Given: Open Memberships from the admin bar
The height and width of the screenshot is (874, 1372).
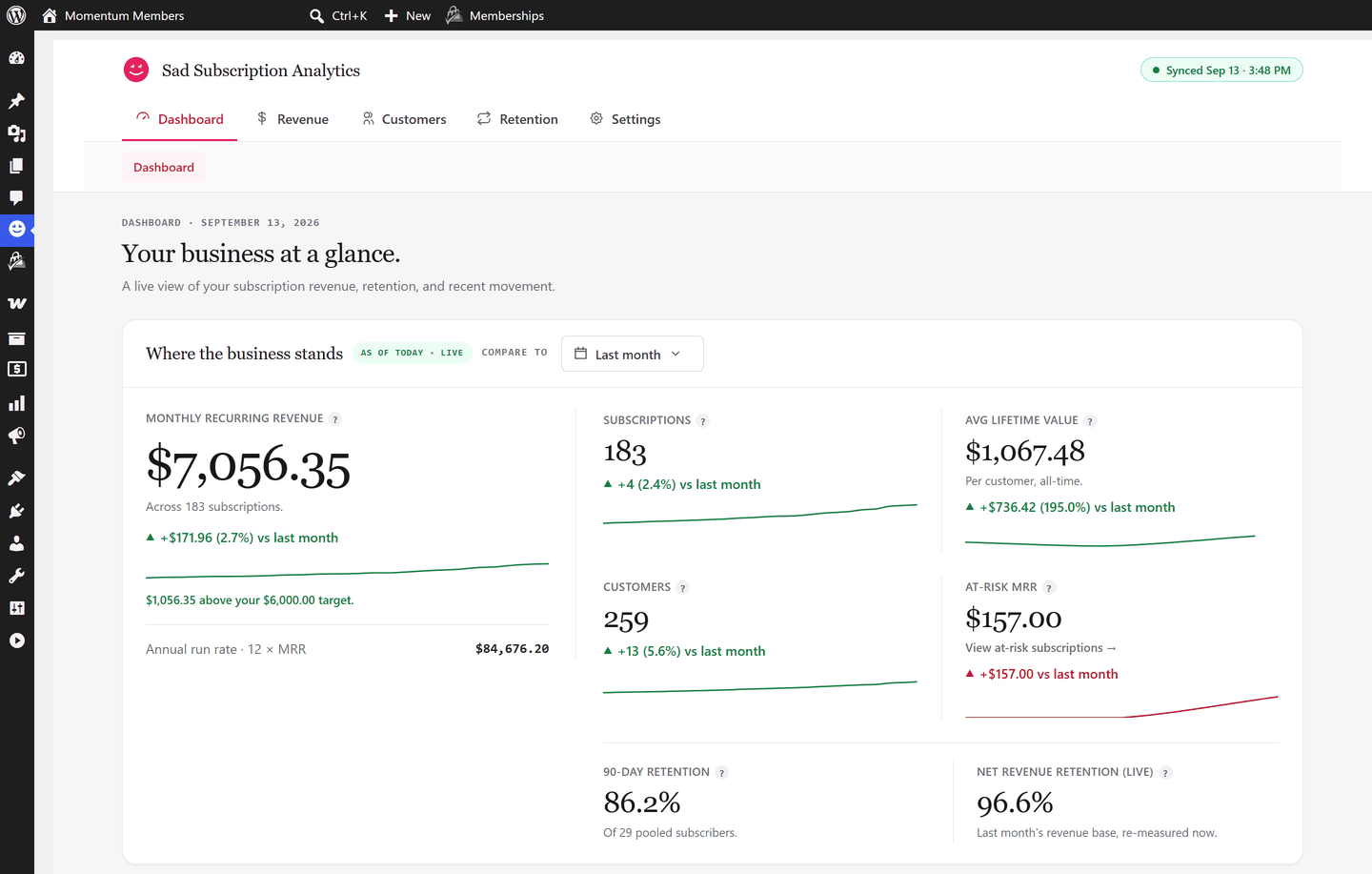Looking at the screenshot, I should point(494,15).
